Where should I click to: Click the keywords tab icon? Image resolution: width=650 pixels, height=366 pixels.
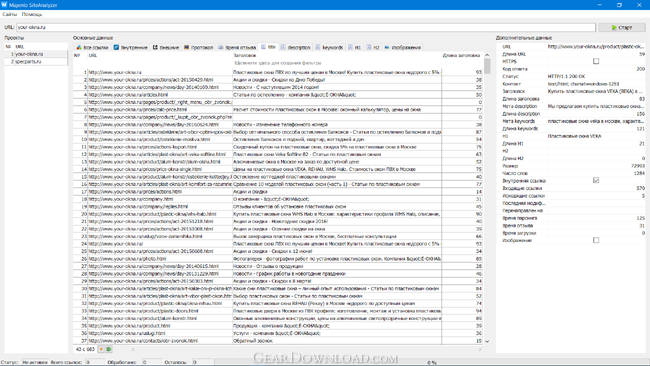(x=318, y=47)
